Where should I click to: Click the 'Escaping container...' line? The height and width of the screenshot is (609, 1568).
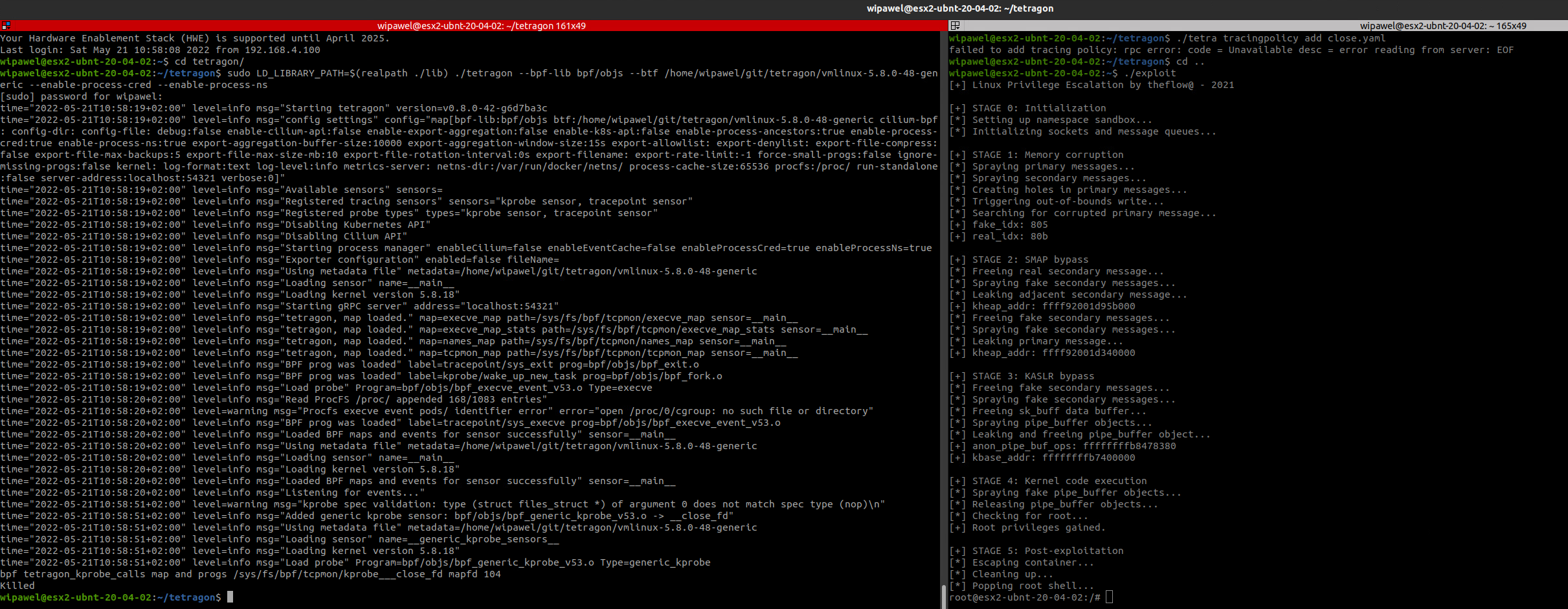1022,562
